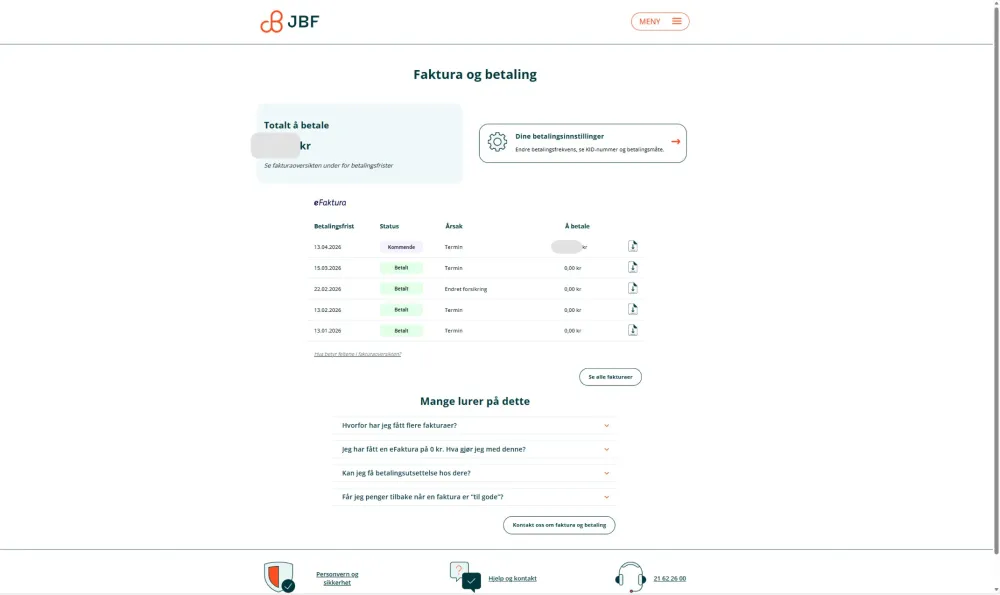This screenshot has height=595, width=1000.
Task: Click "Kontakt oss om faktura og betaling"
Action: [x=559, y=525]
